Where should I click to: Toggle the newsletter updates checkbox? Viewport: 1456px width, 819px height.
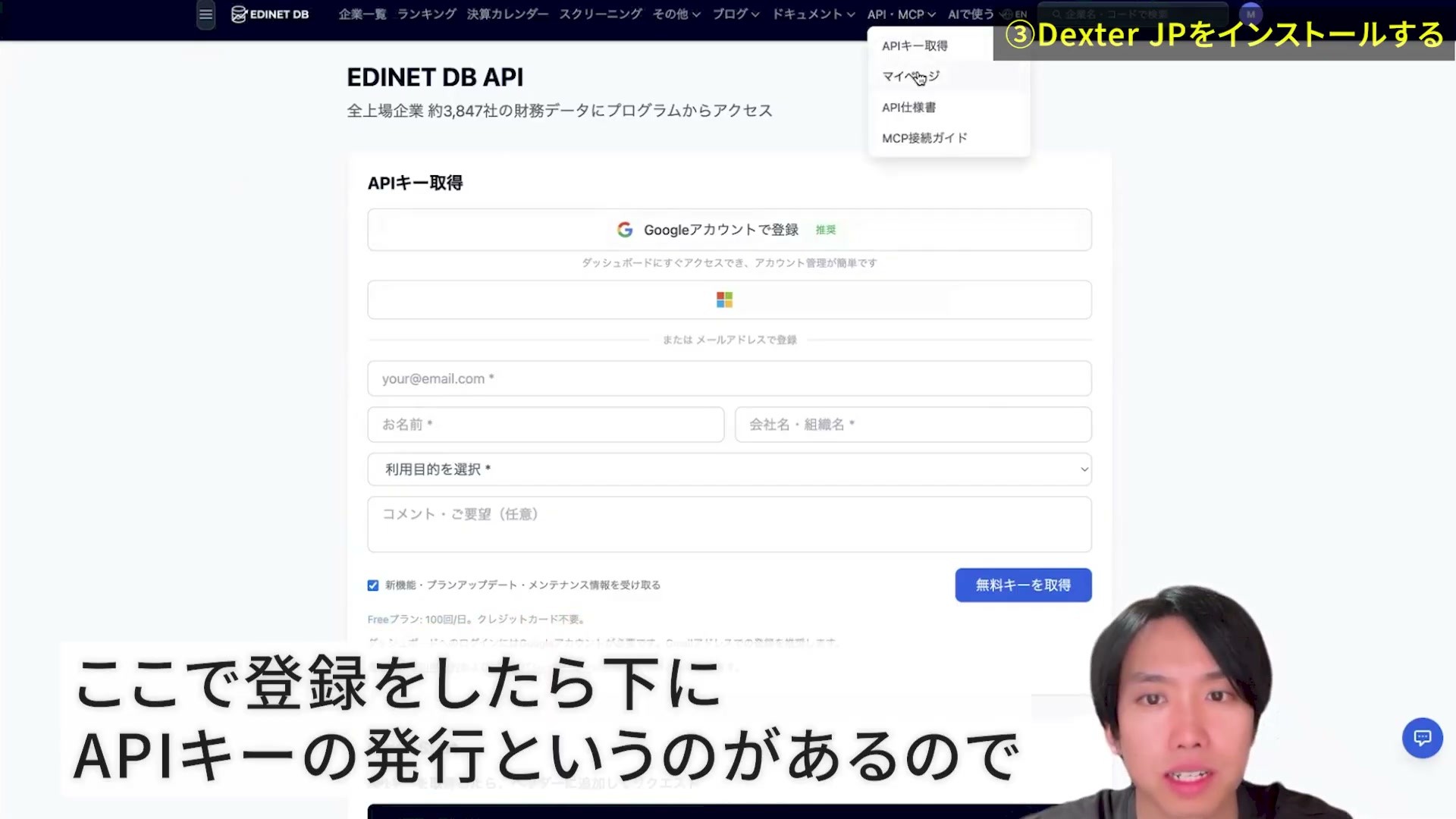click(x=373, y=585)
